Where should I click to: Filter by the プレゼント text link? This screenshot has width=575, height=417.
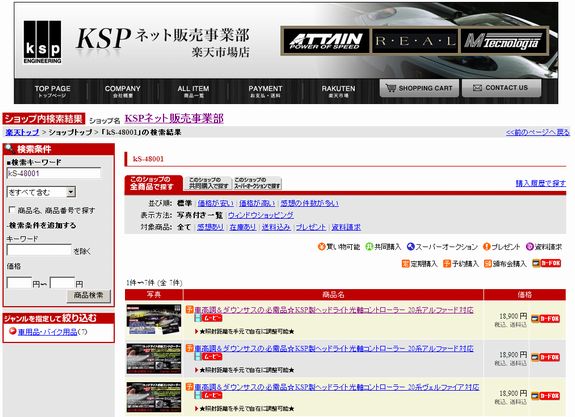pos(311,227)
